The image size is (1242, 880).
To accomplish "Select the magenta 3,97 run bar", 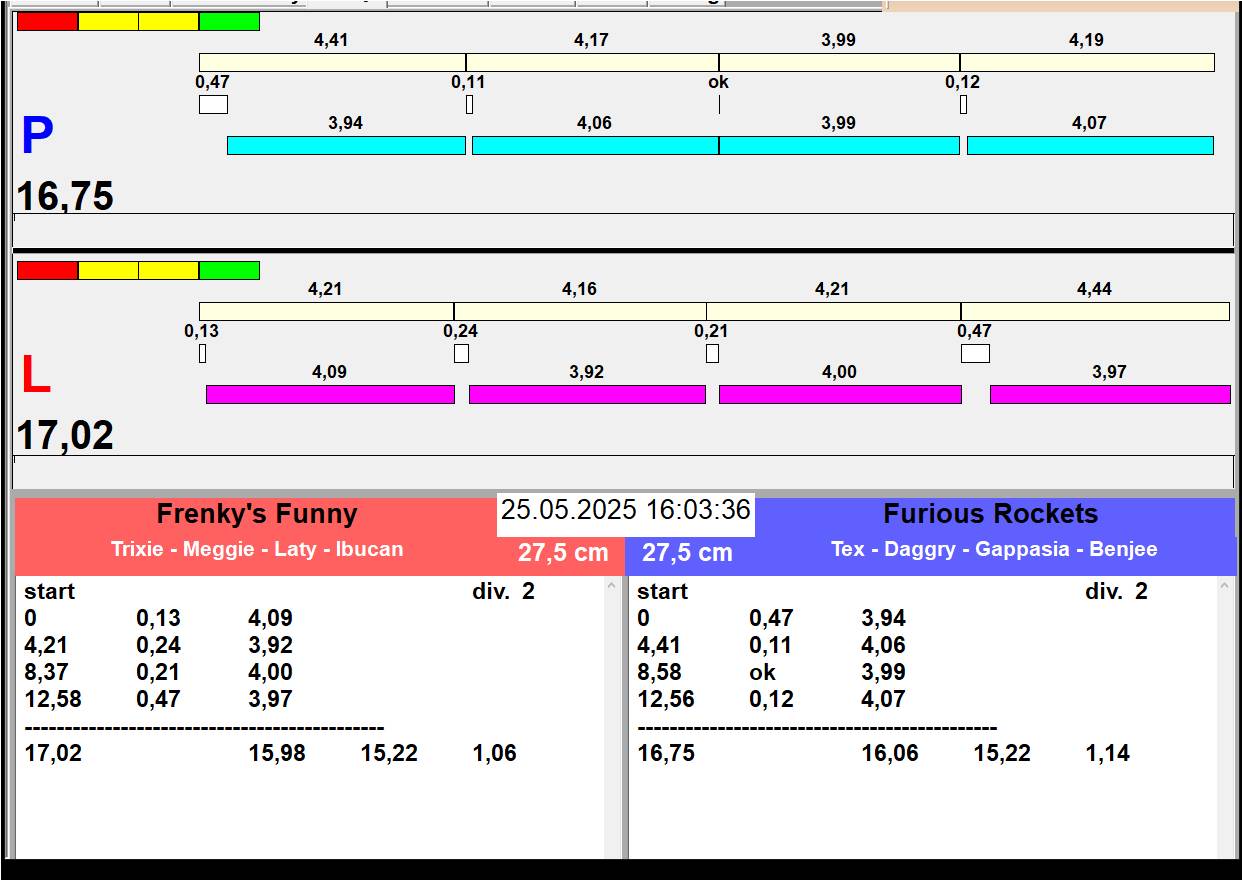I will click(x=1109, y=394).
